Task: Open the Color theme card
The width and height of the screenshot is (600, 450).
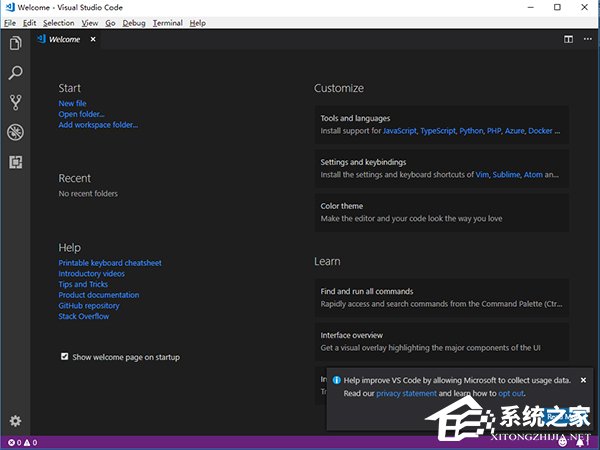Action: 442,212
